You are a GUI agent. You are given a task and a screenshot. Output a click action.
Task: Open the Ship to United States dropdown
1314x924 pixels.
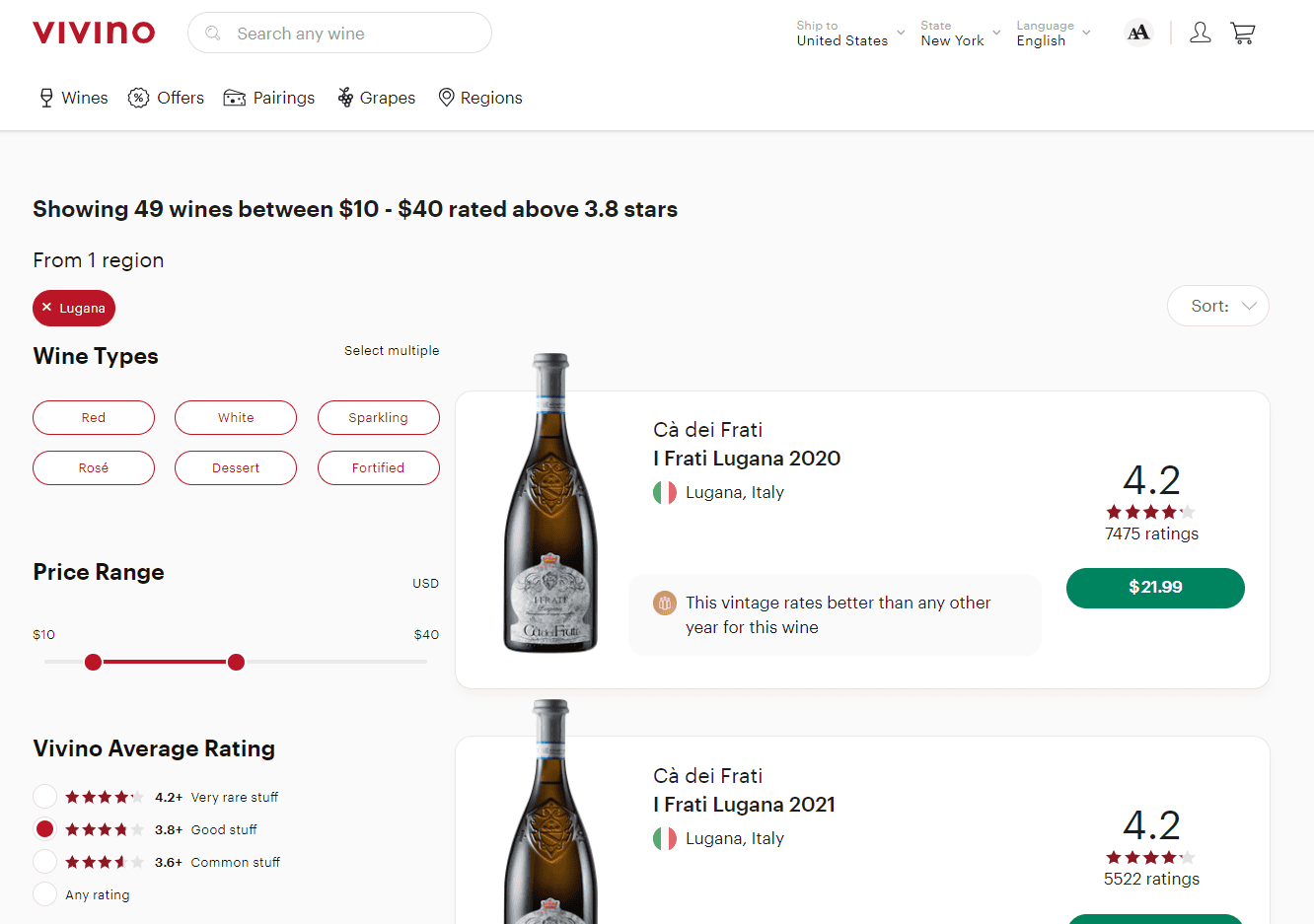click(x=850, y=34)
